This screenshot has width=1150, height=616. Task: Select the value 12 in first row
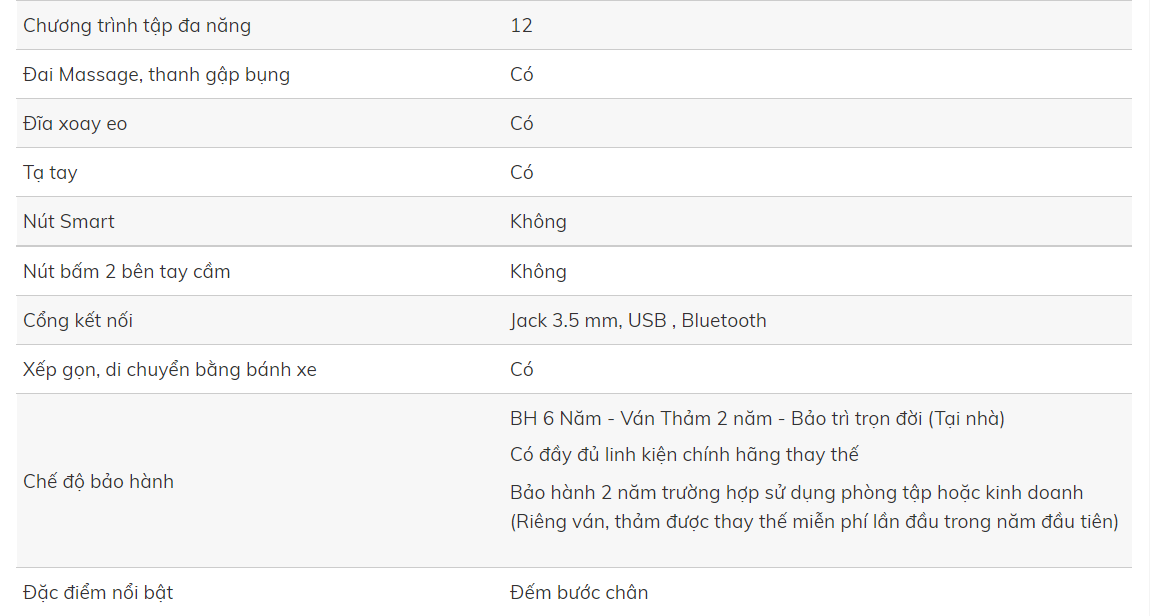(521, 26)
